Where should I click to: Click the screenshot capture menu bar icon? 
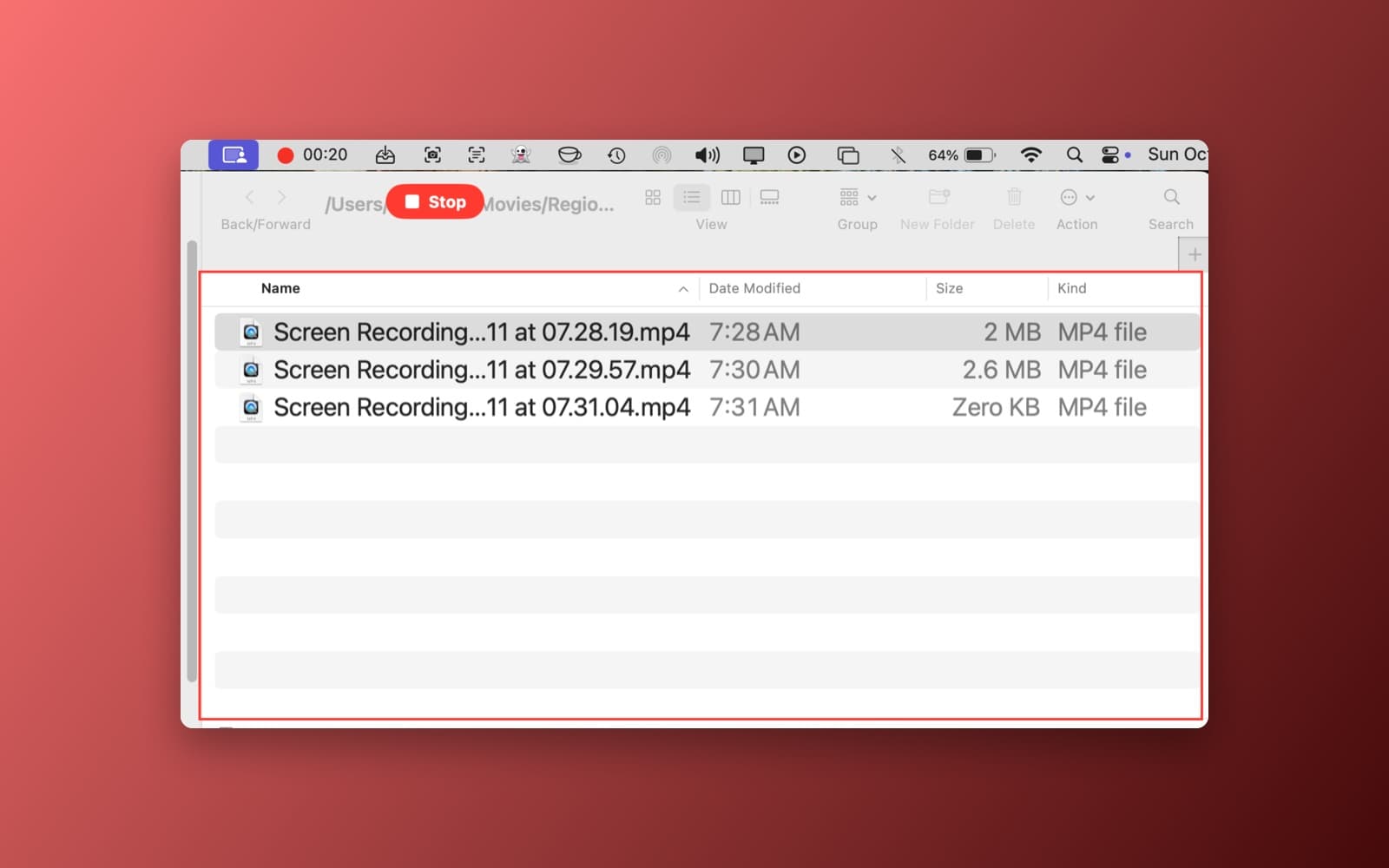[432, 155]
